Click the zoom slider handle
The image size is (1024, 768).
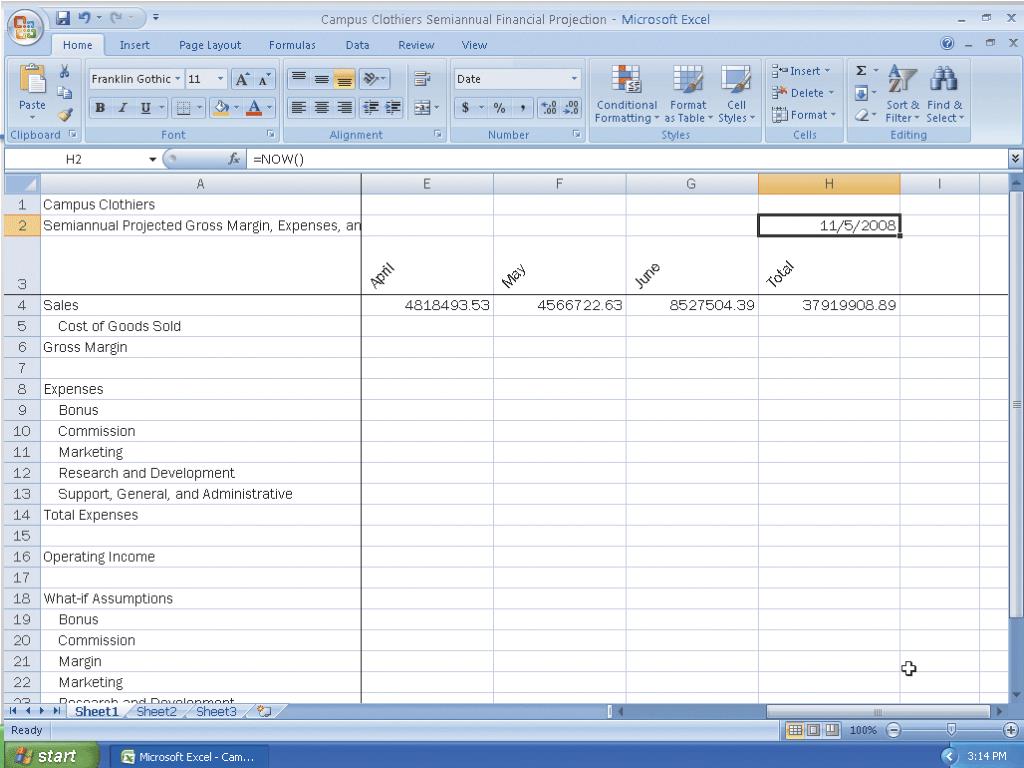[951, 729]
